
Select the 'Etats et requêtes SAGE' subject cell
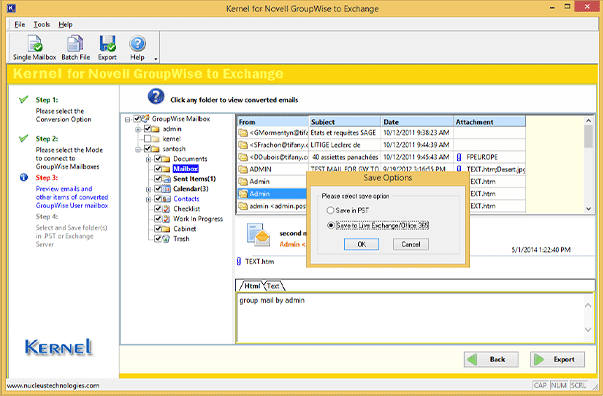345,133
